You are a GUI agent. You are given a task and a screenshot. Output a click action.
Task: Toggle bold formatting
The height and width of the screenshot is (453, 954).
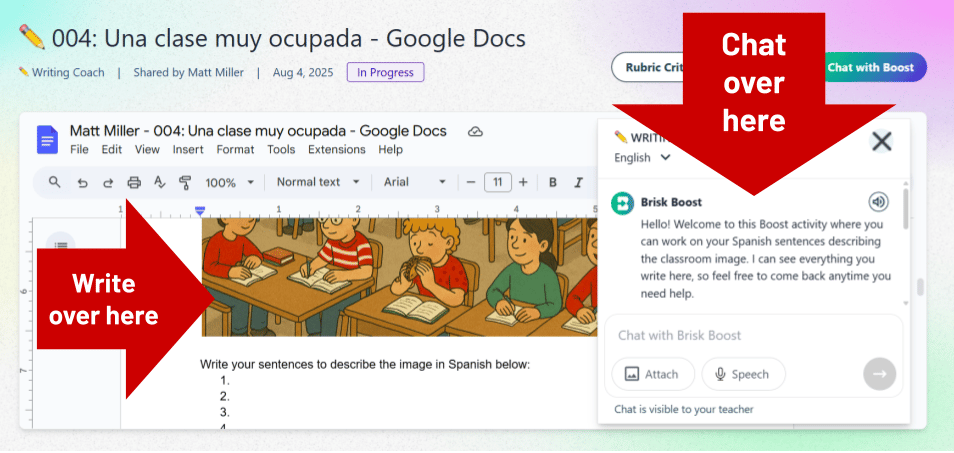[x=552, y=182]
